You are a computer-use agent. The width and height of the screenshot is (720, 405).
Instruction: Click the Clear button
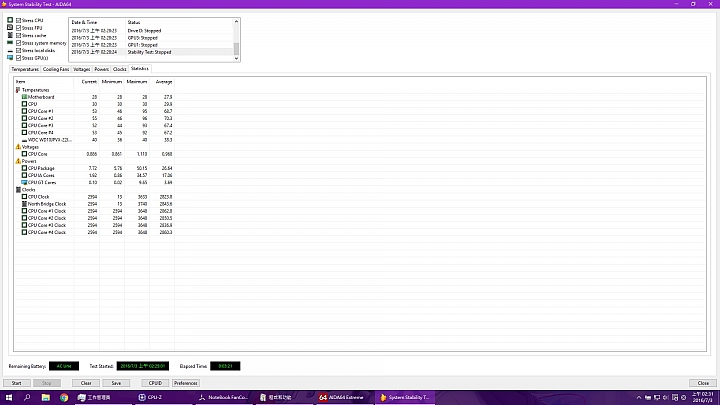[86, 383]
